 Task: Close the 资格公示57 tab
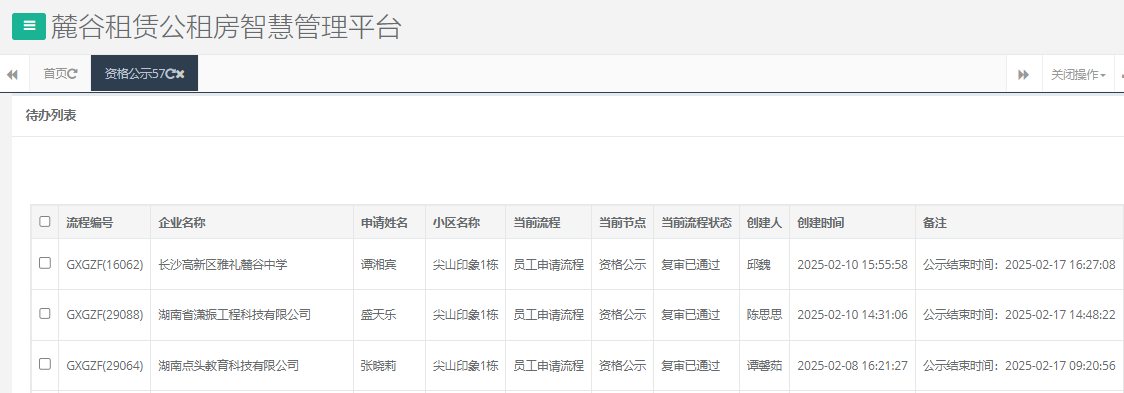[181, 73]
